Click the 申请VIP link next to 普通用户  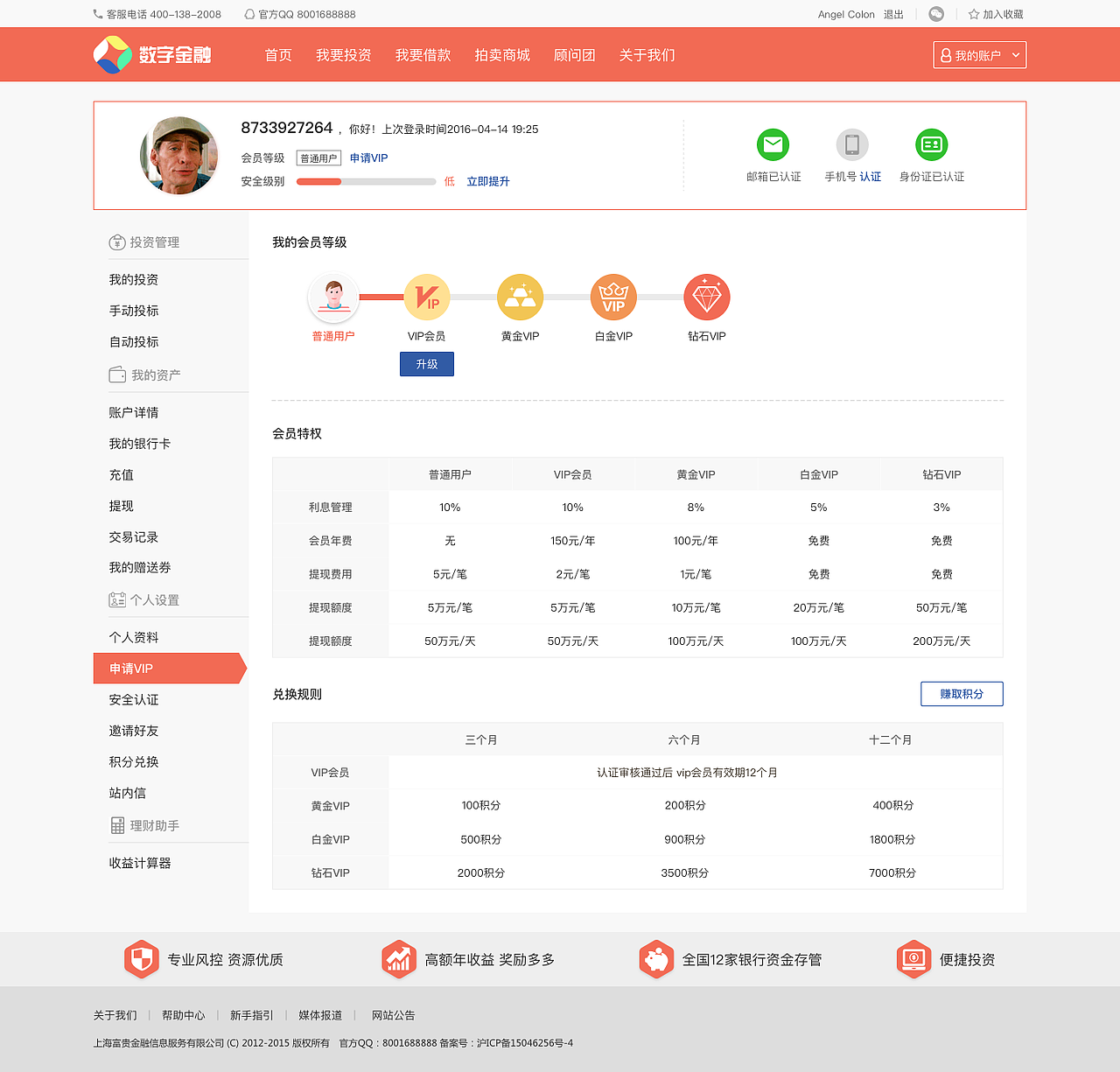point(369,158)
